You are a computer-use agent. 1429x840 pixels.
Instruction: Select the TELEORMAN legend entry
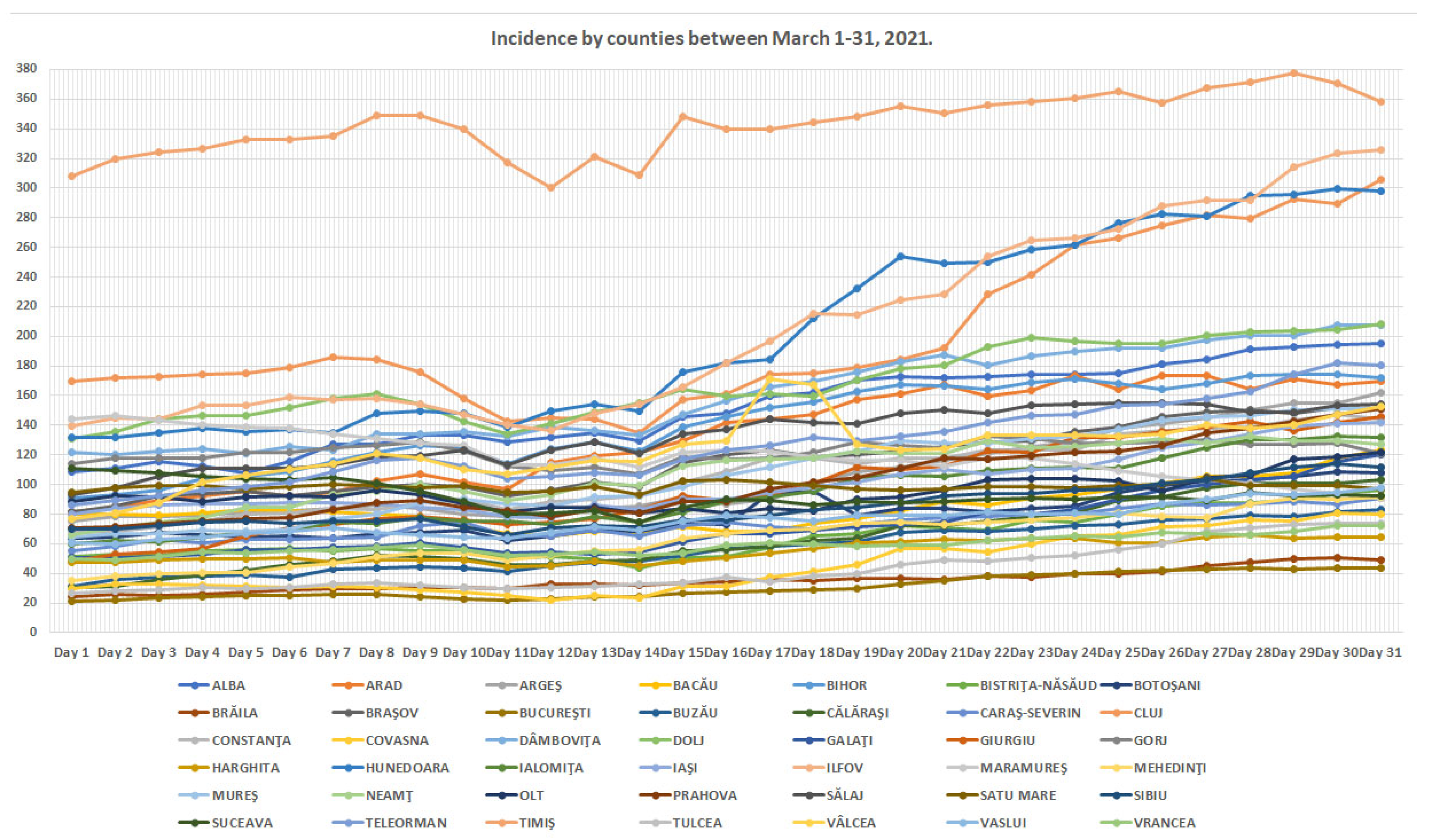[x=406, y=823]
